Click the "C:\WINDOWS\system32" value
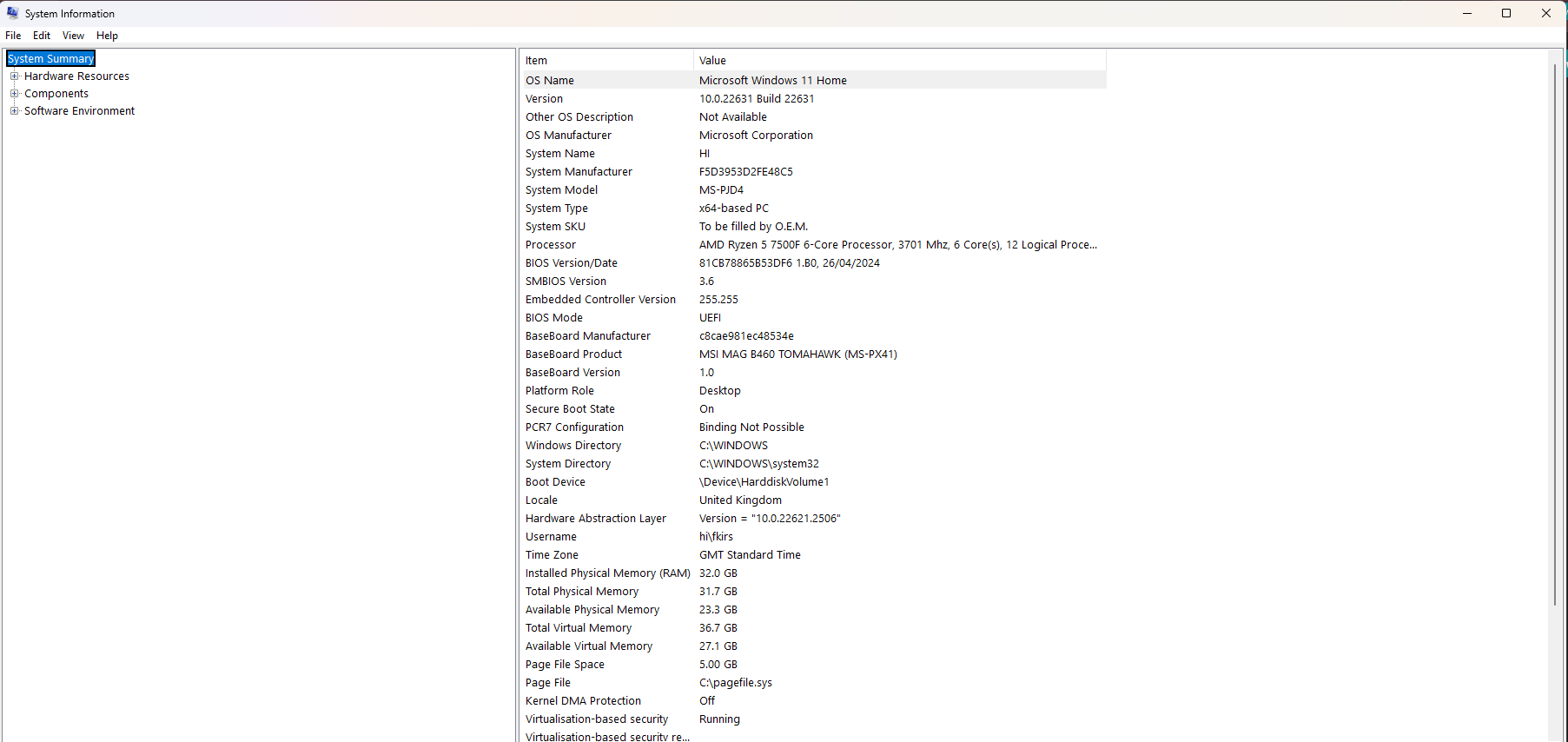1568x742 pixels. [759, 463]
